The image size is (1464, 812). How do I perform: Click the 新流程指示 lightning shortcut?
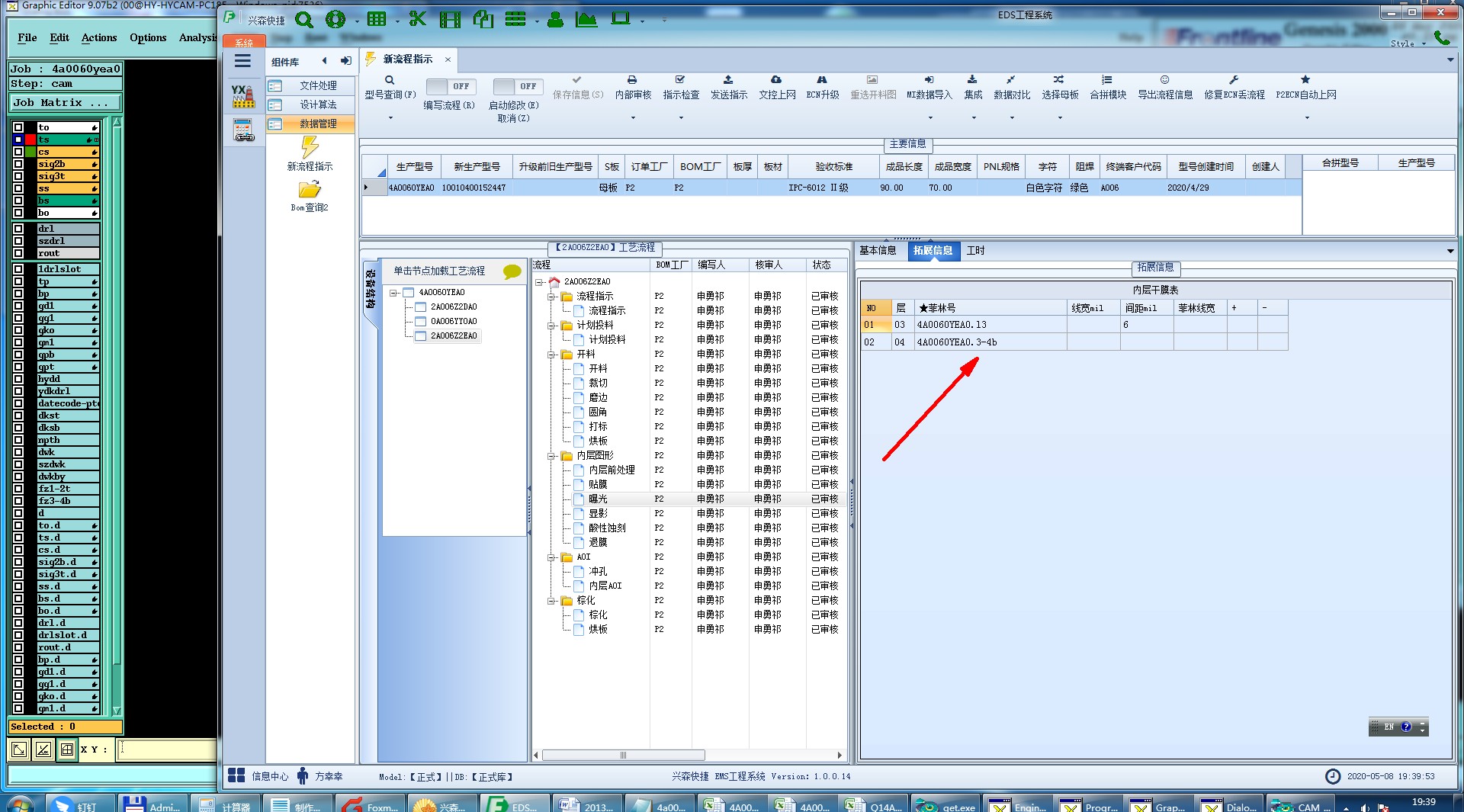click(310, 154)
